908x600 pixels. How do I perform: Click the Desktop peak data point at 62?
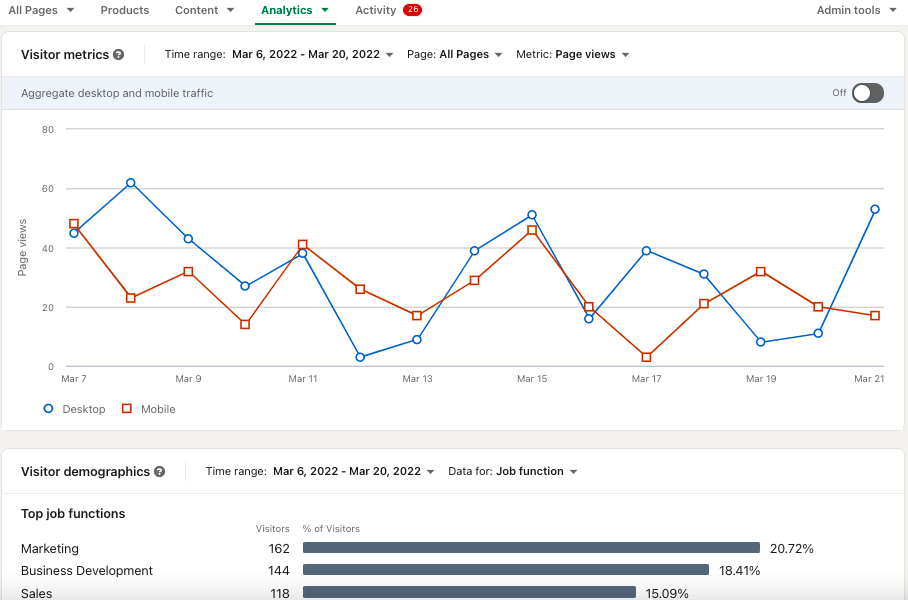pos(131,183)
